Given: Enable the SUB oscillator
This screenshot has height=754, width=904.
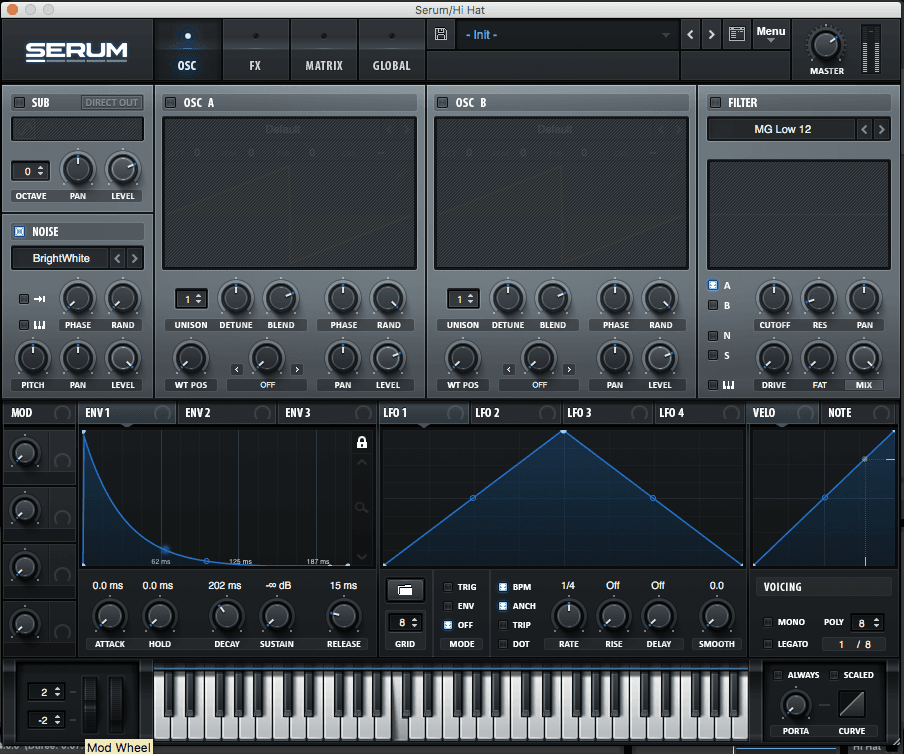Looking at the screenshot, I should coord(20,102).
